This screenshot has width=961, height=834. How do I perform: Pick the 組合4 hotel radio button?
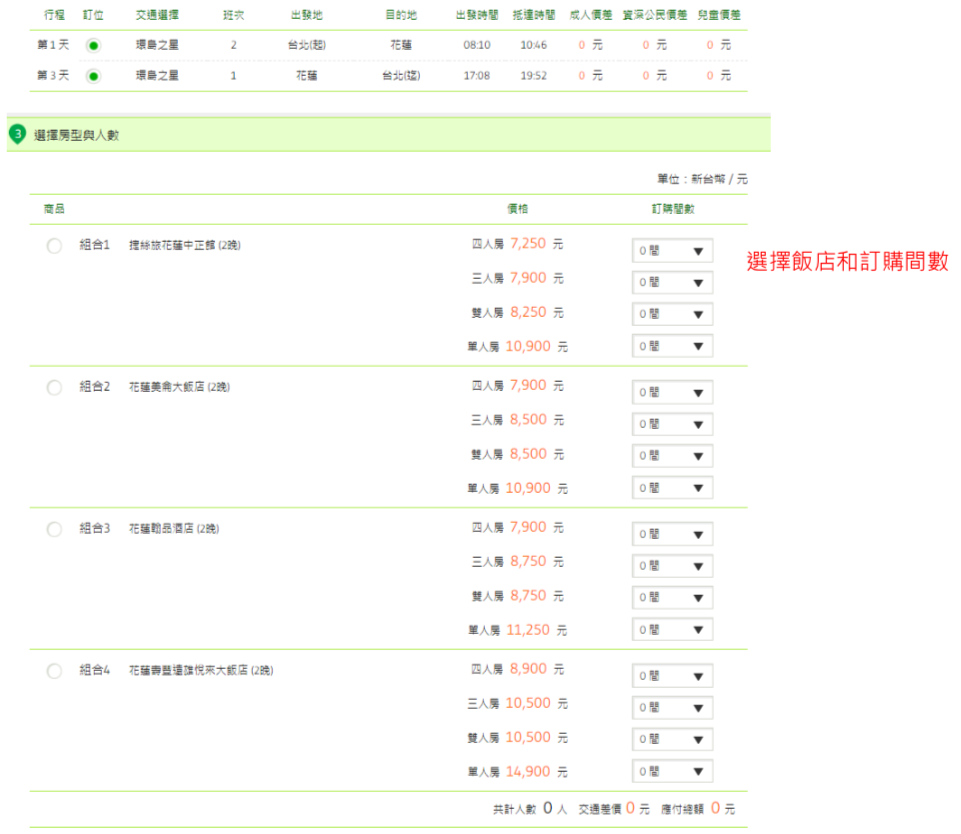[x=54, y=671]
